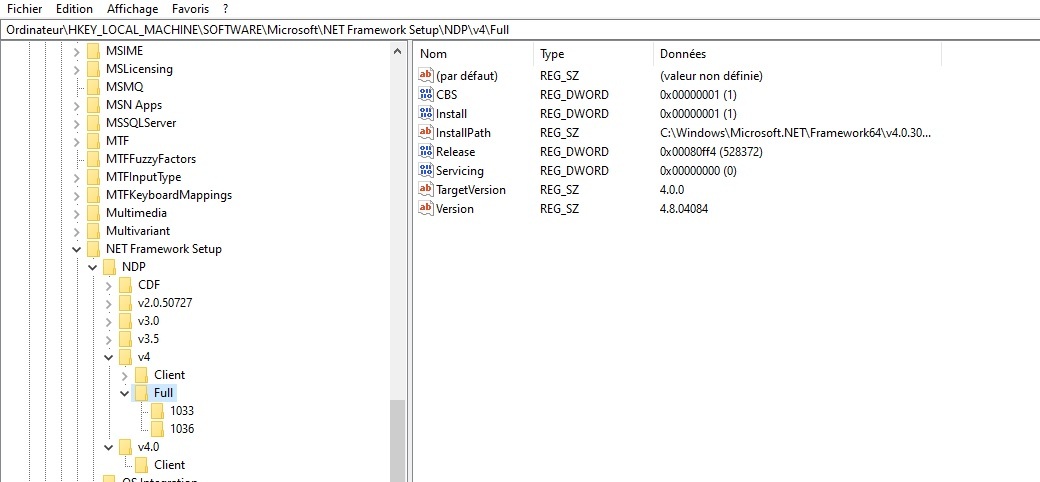Click the data value 4.0.0
1040x482 pixels.
[x=672, y=190]
